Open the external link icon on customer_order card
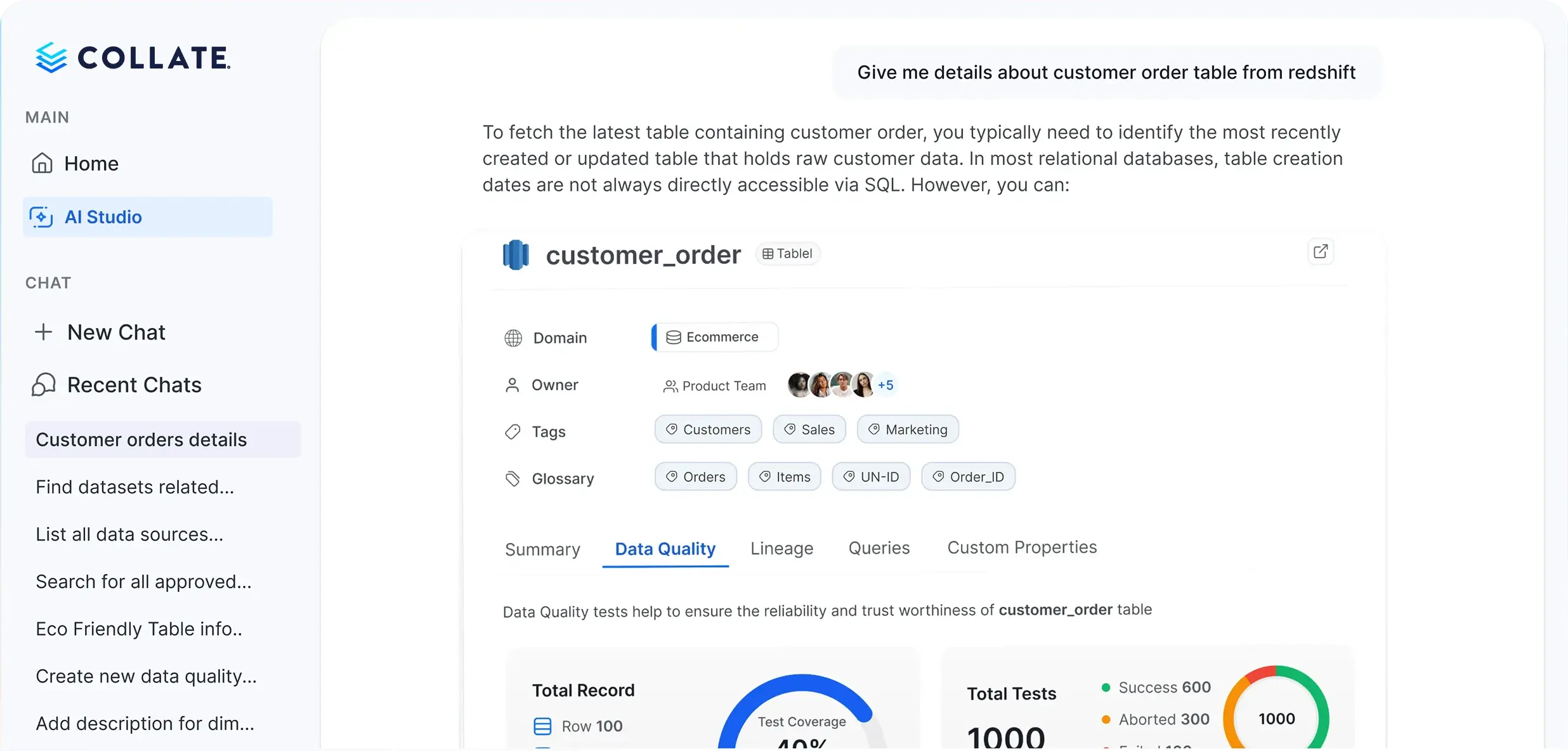 (1321, 252)
